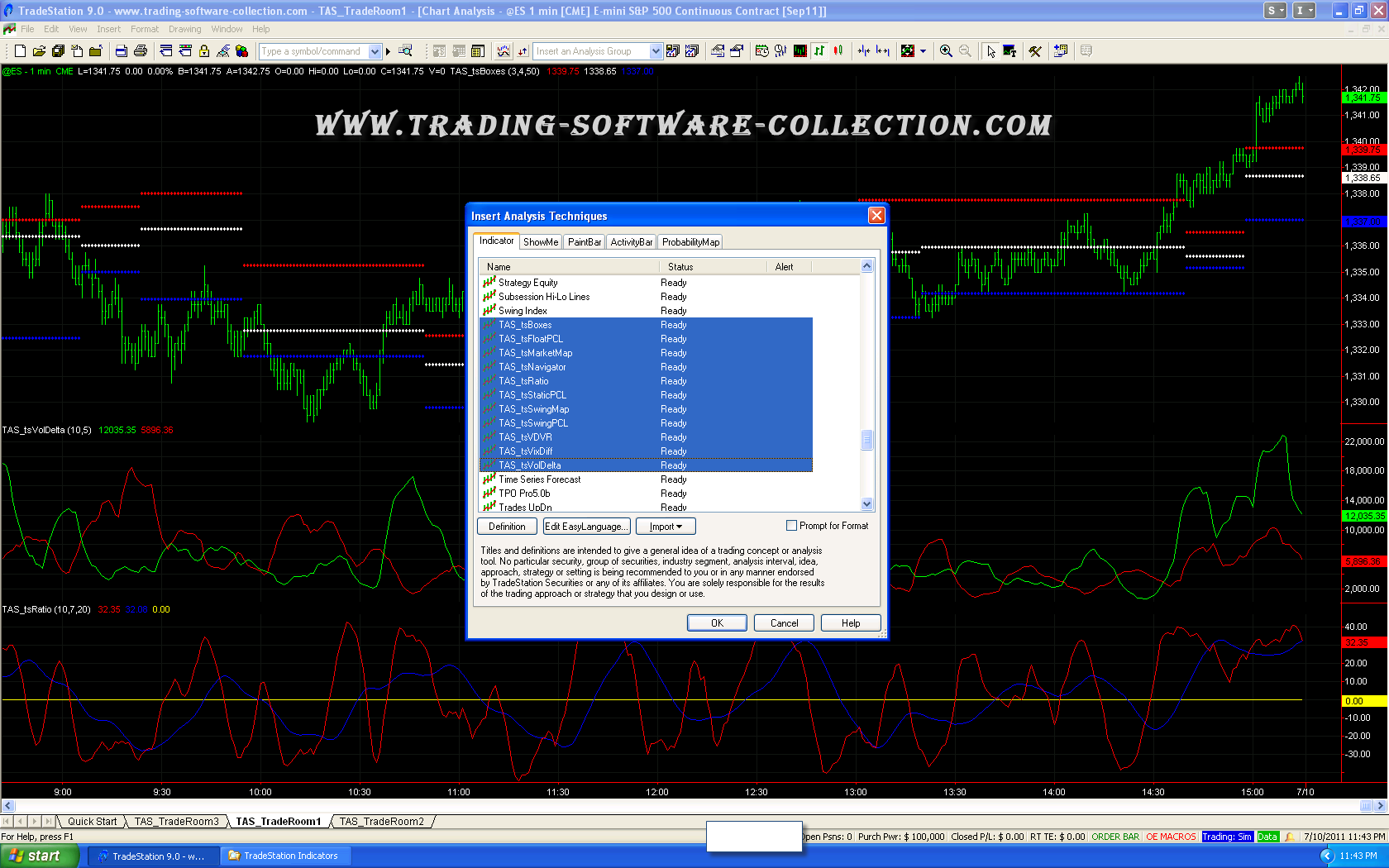The width and height of the screenshot is (1389, 868).
Task: Click the Print toolbar icon
Action: coord(141,51)
